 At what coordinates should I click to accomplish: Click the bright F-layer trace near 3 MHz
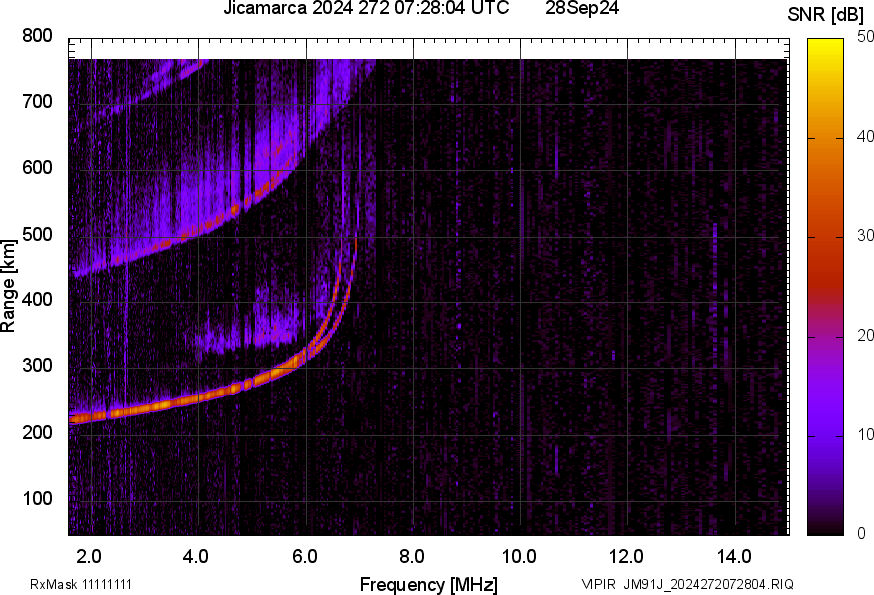(x=145, y=408)
